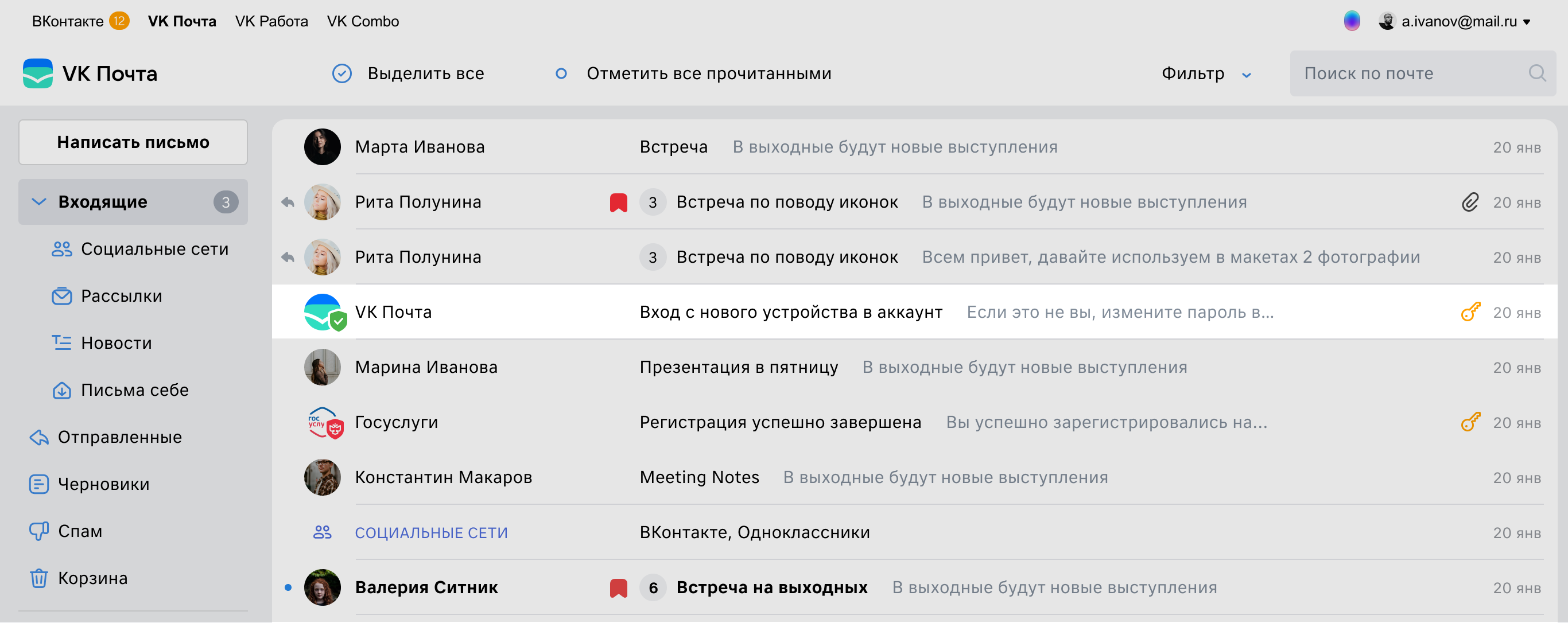1568x623 pixels.
Task: Click the Марина Иванова avatar
Action: [x=322, y=367]
